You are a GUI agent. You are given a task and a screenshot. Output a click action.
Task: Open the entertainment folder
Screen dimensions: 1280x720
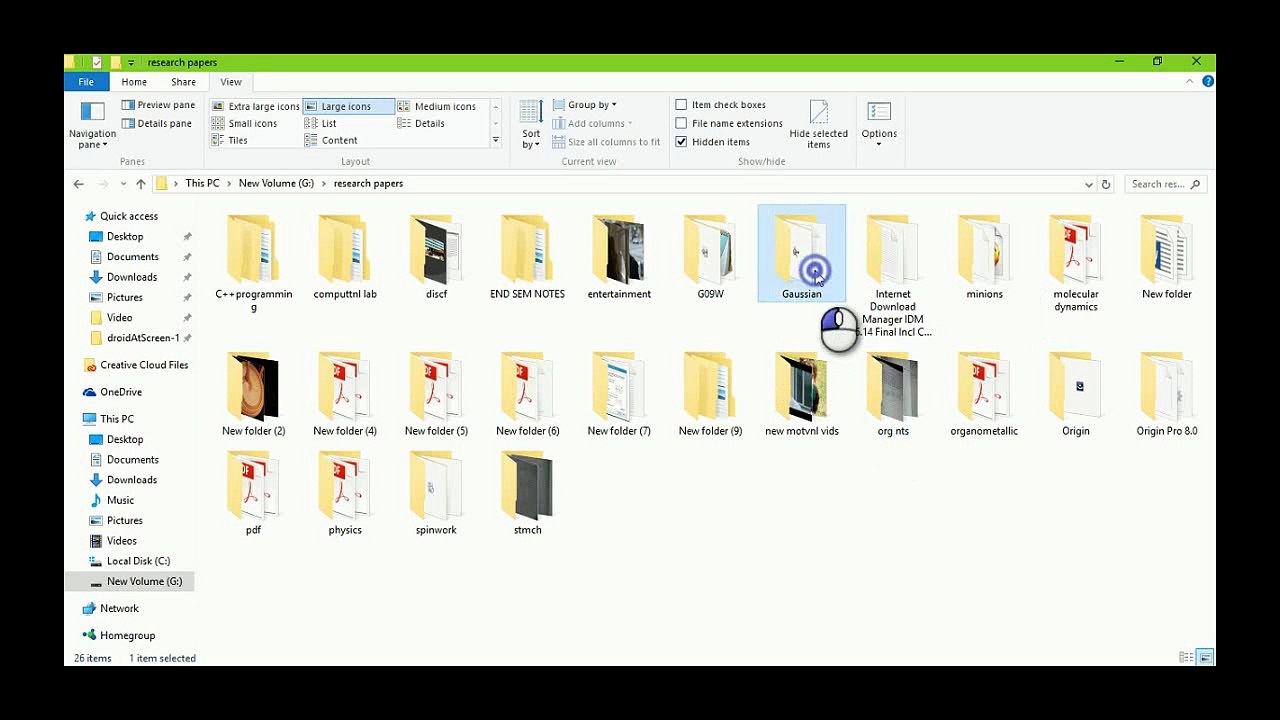(x=619, y=257)
